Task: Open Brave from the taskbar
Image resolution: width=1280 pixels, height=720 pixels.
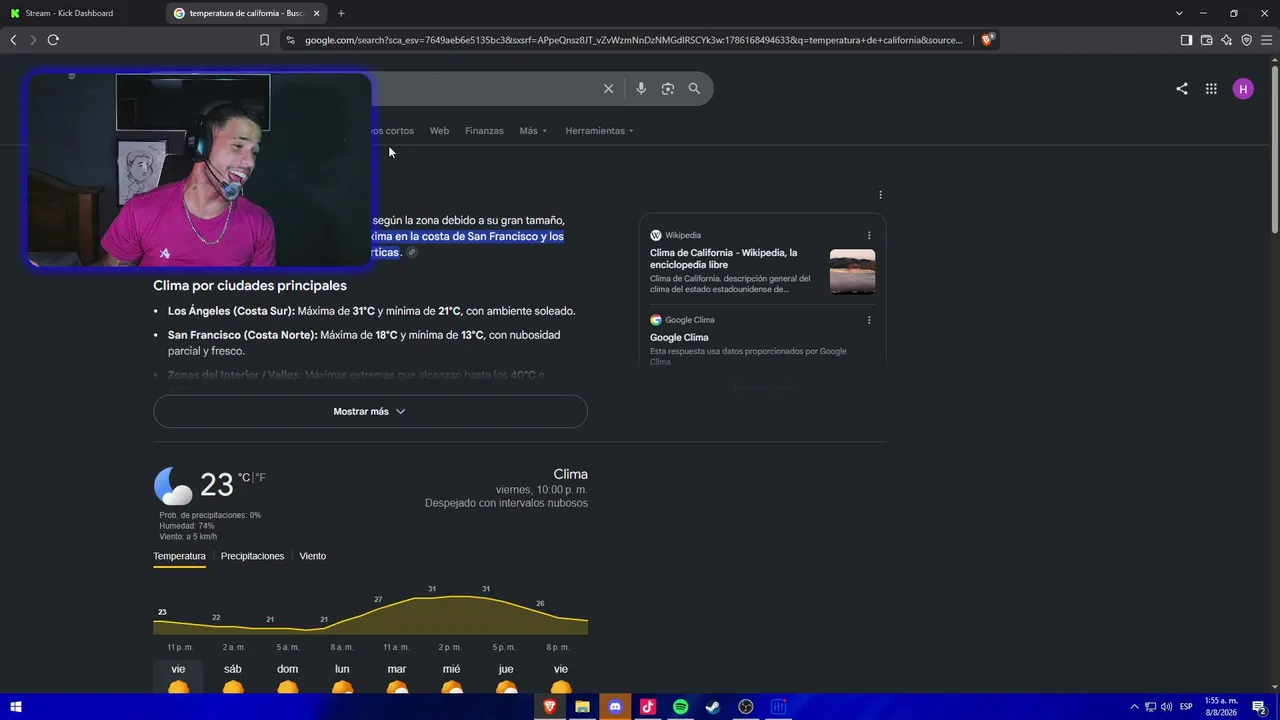Action: coord(549,707)
